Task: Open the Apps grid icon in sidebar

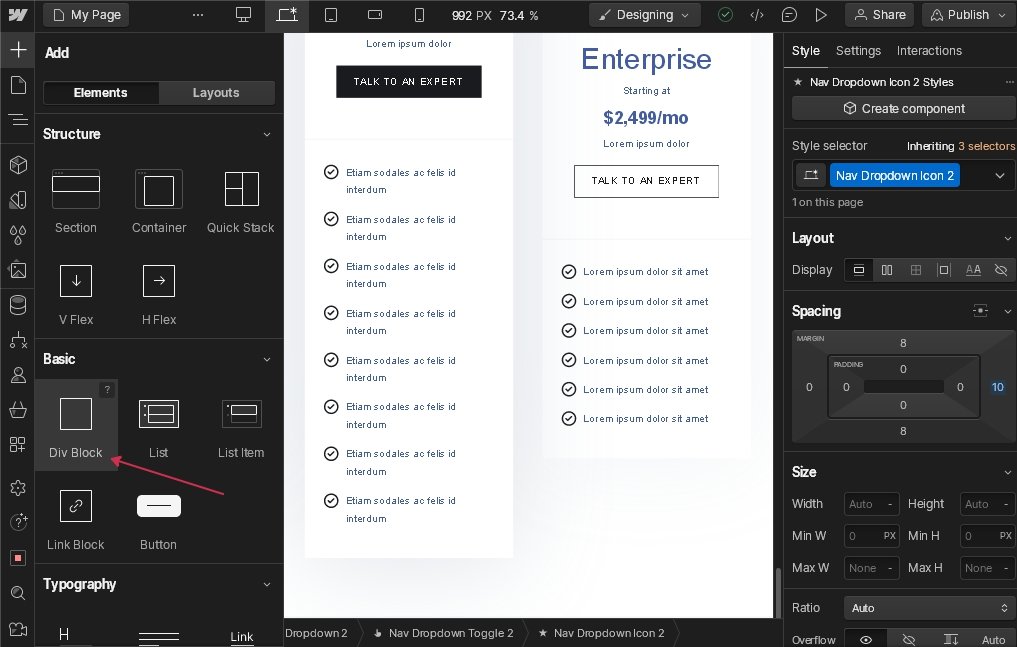Action: coord(18,445)
